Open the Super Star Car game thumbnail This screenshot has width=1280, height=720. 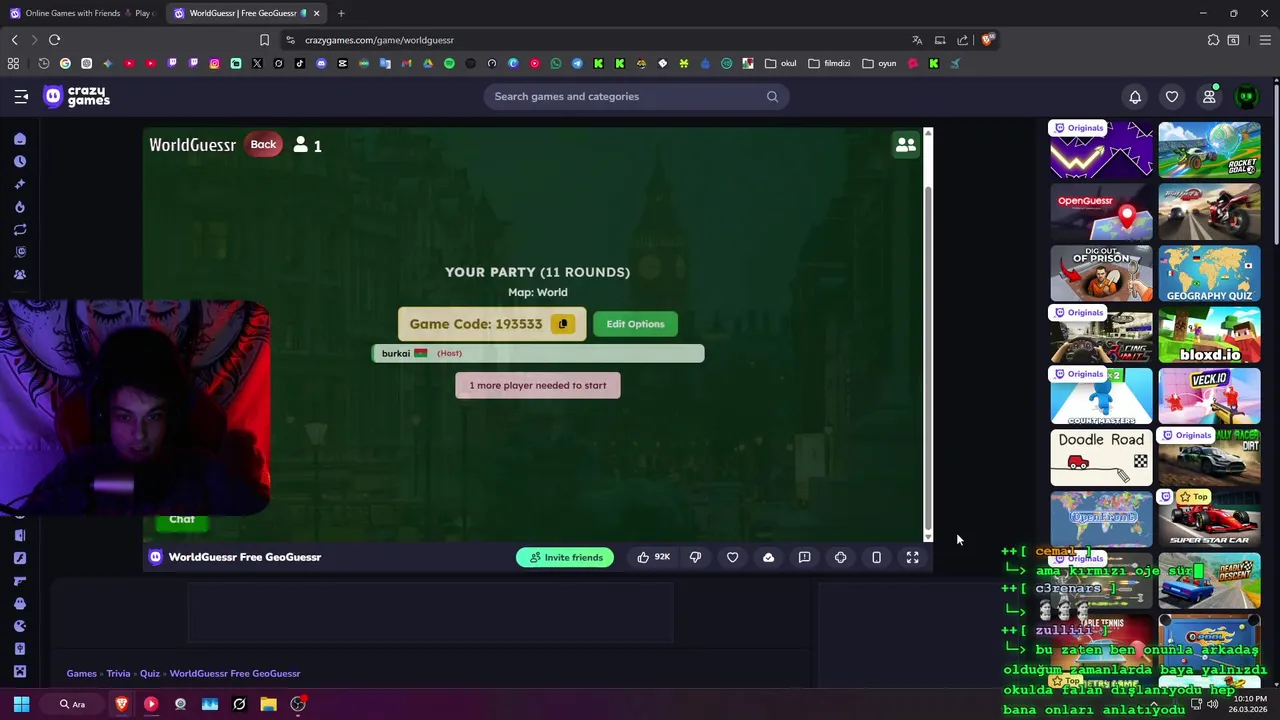[x=1209, y=519]
